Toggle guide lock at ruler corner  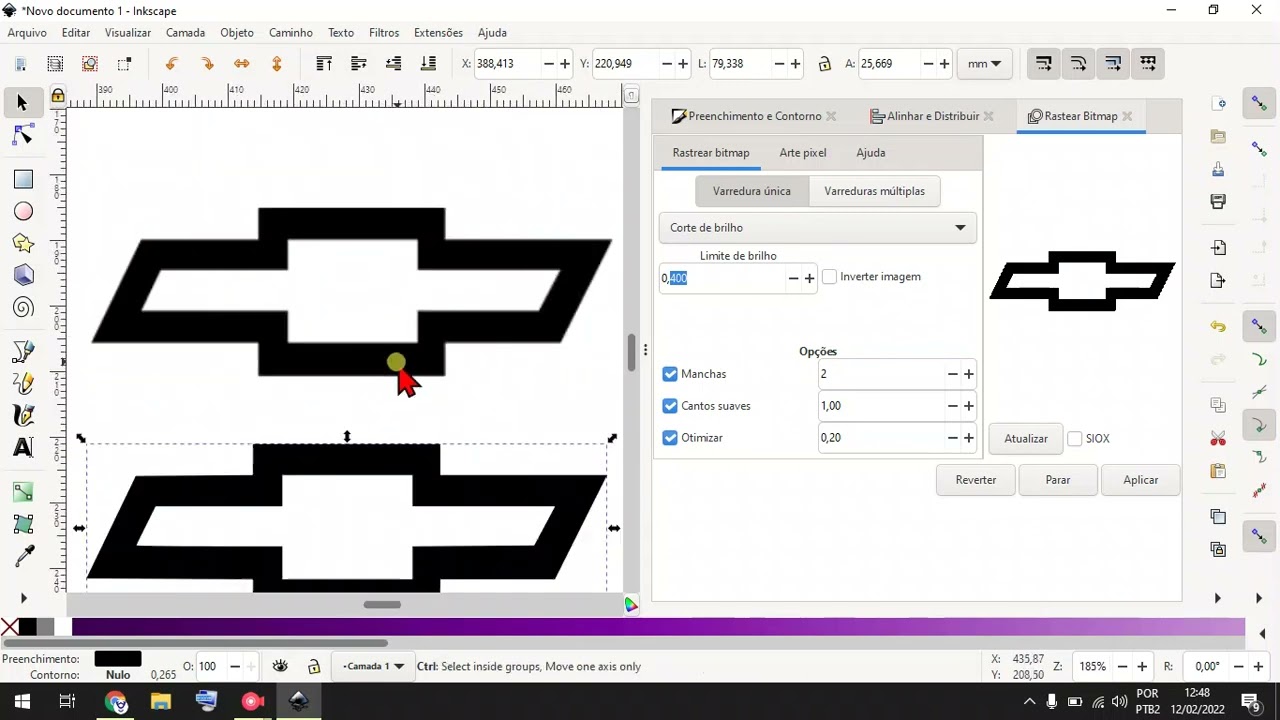(58, 95)
